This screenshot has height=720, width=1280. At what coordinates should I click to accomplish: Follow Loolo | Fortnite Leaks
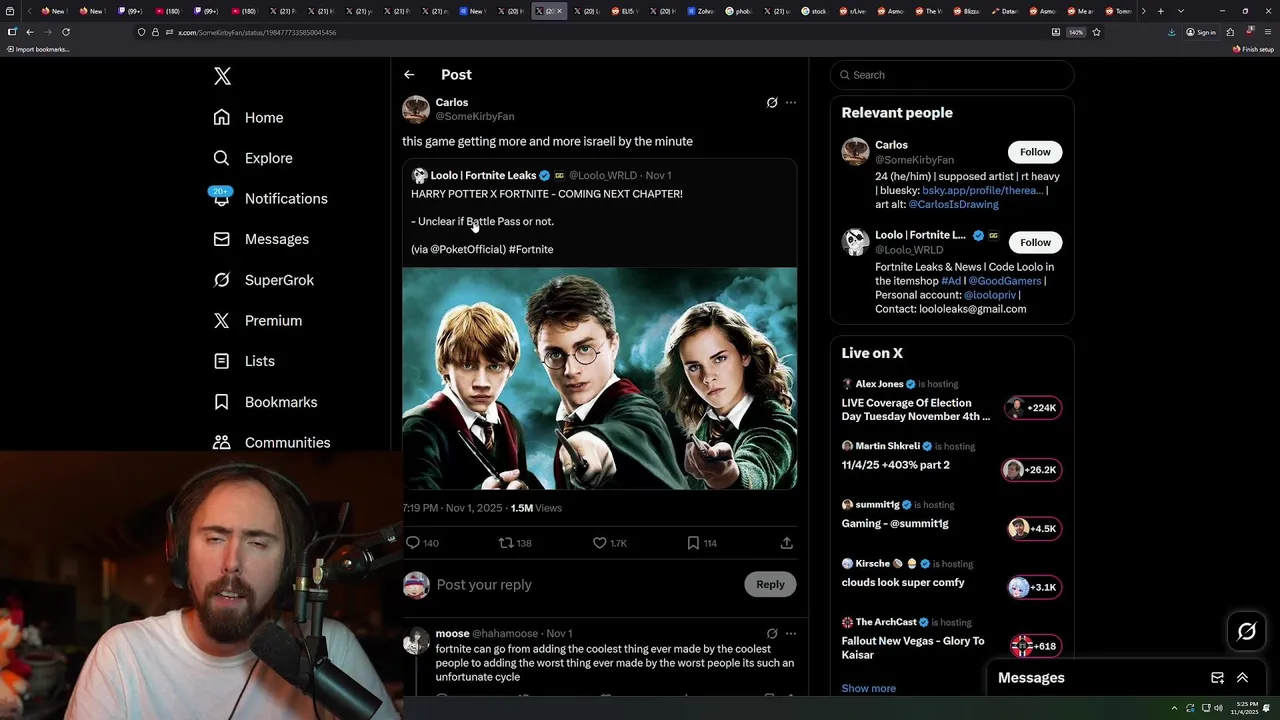[1035, 242]
